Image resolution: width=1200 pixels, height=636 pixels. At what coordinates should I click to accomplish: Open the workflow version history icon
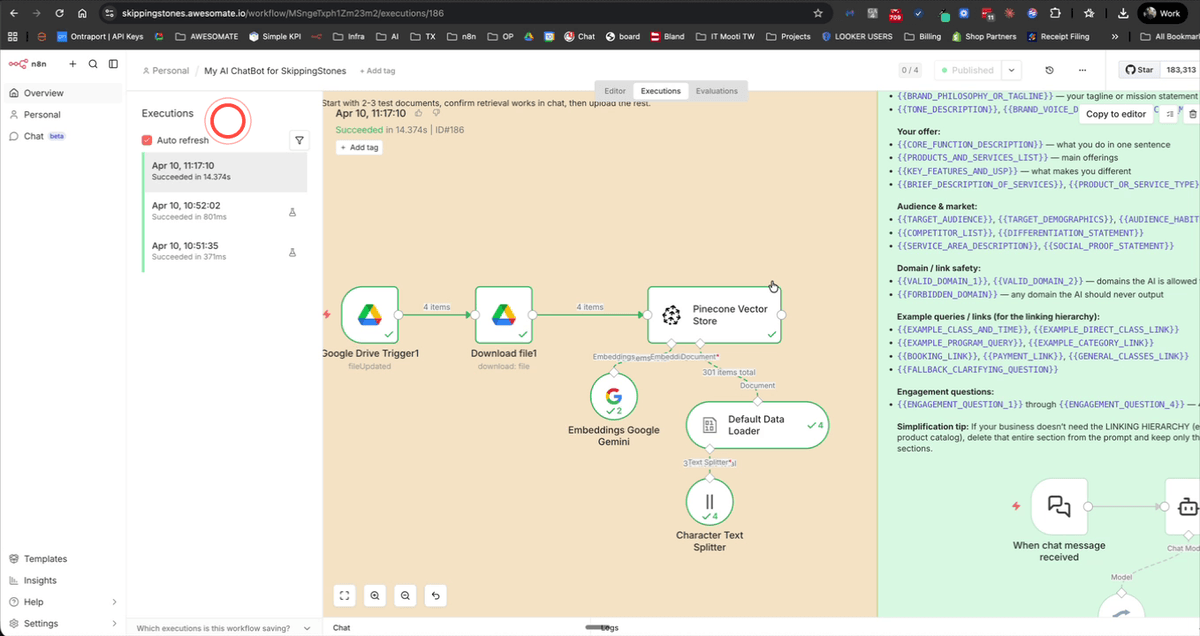(1050, 70)
